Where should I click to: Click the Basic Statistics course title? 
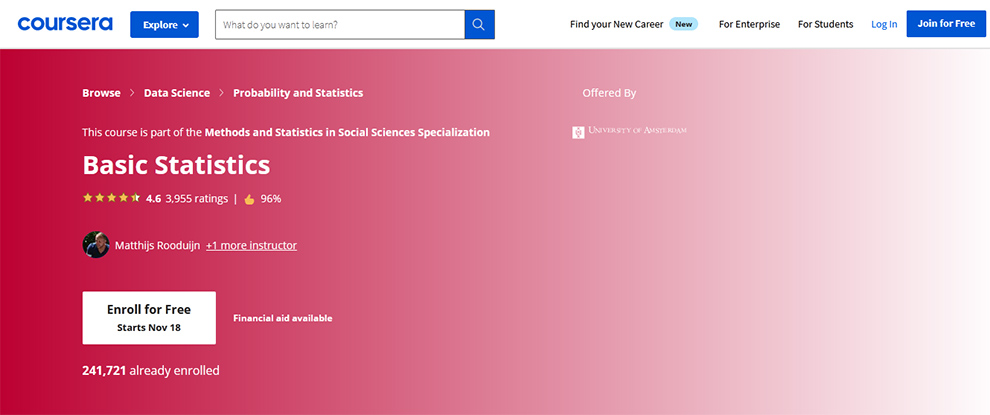click(176, 165)
